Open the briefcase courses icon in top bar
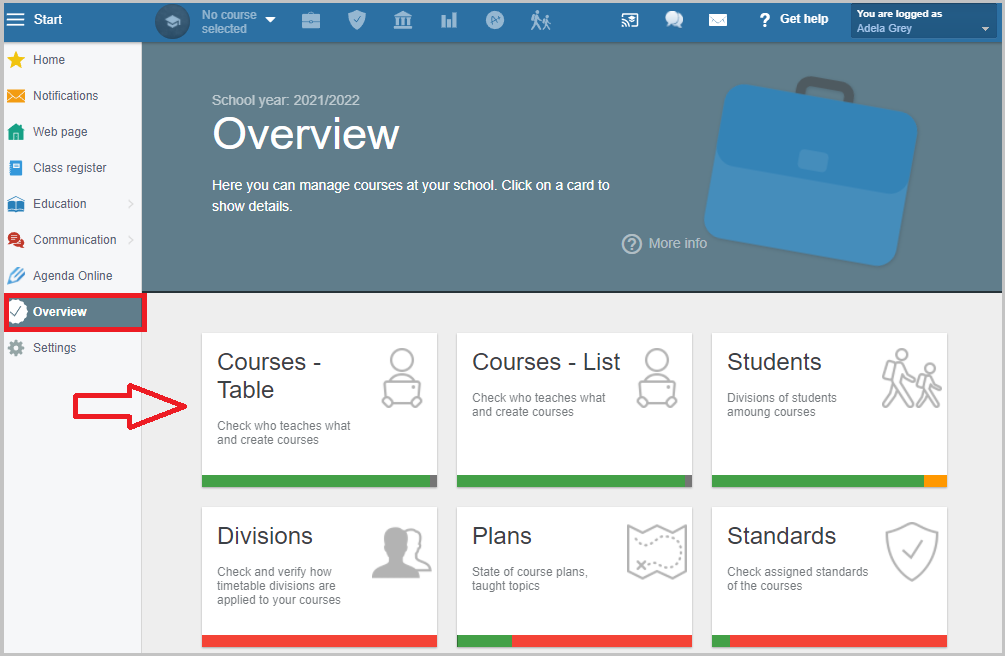1005x656 pixels. click(x=311, y=21)
